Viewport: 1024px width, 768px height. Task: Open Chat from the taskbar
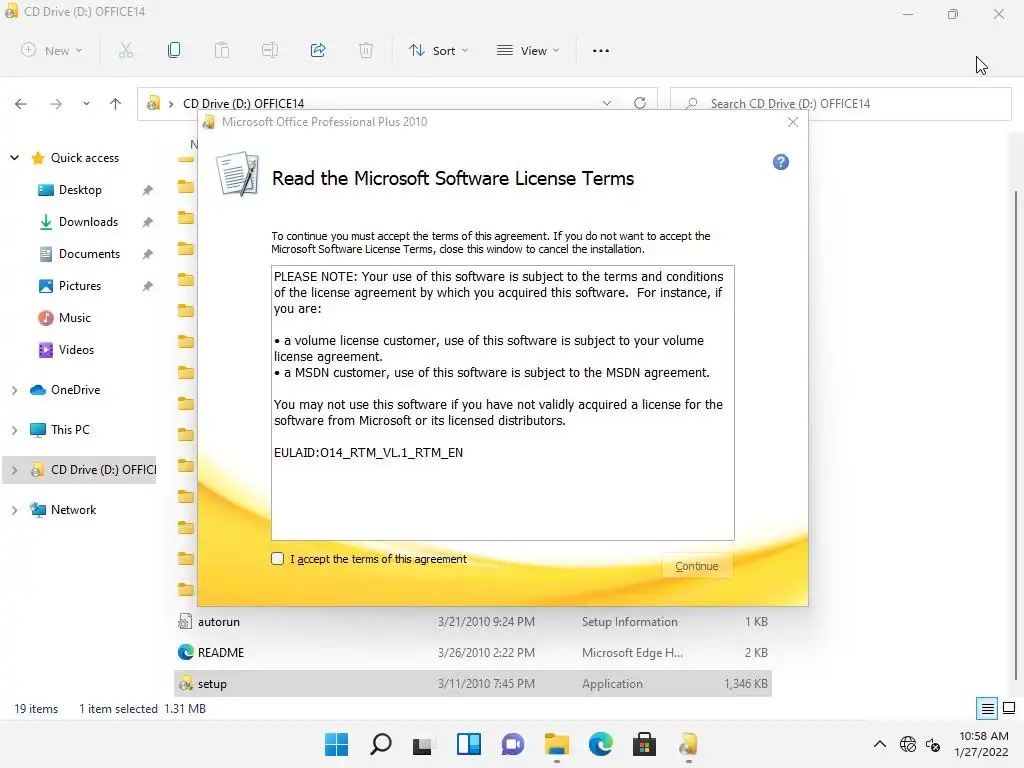pyautogui.click(x=513, y=744)
